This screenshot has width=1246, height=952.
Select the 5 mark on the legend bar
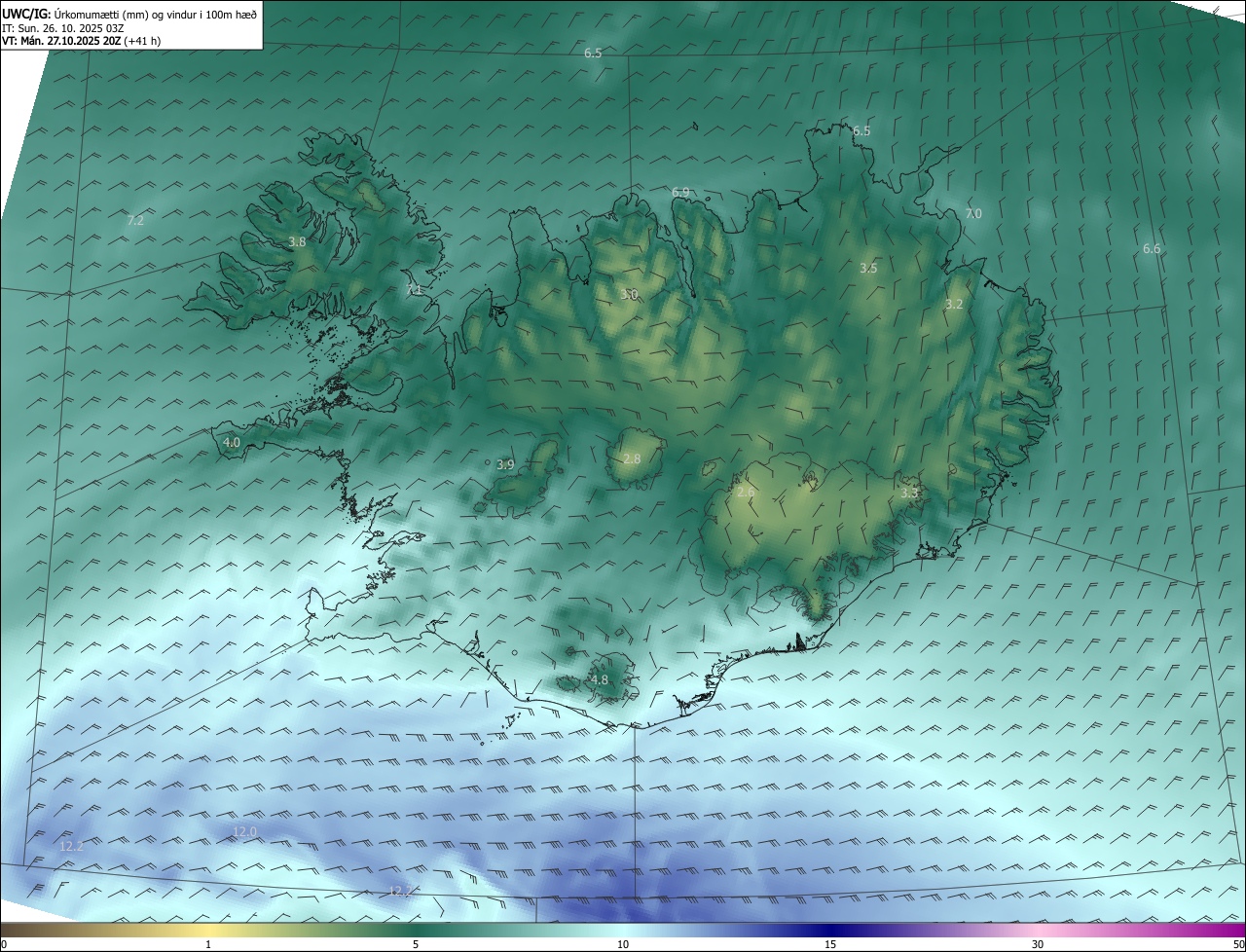click(x=416, y=943)
